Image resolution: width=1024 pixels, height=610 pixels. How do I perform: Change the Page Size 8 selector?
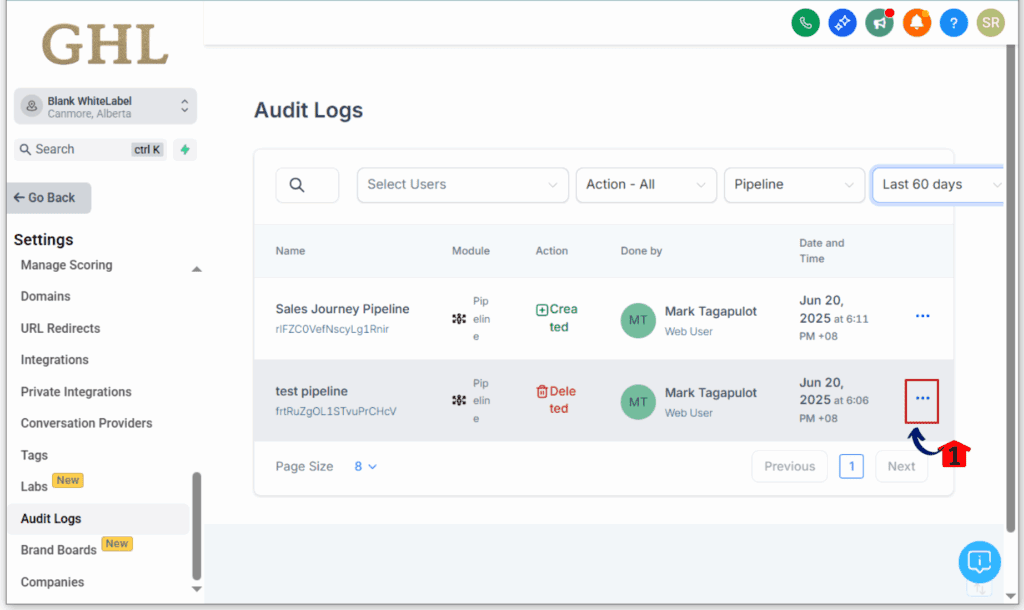tap(365, 466)
